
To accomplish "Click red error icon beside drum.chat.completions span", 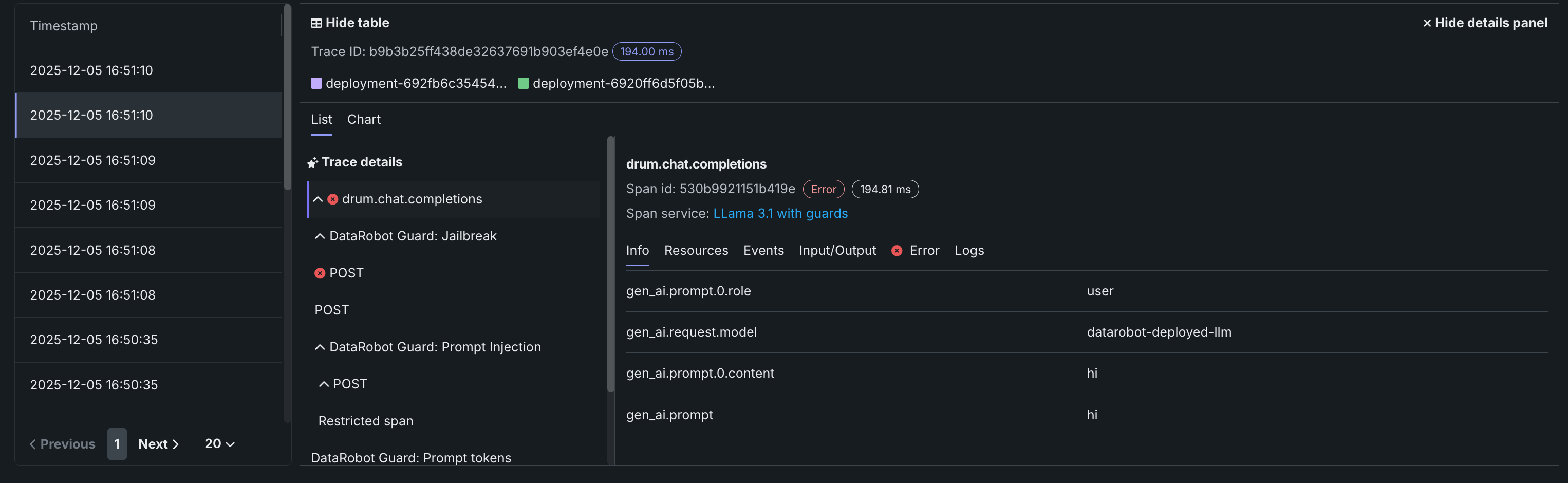I will click(333, 199).
